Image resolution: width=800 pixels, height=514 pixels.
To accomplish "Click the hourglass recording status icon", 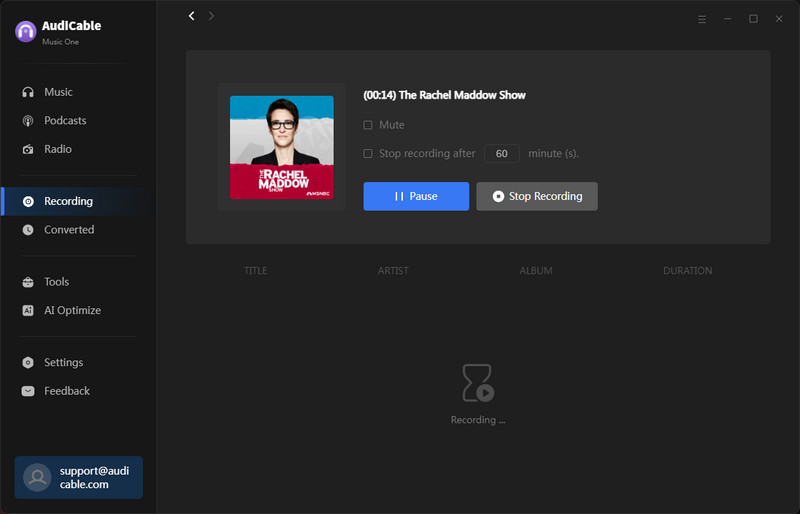I will tap(478, 383).
